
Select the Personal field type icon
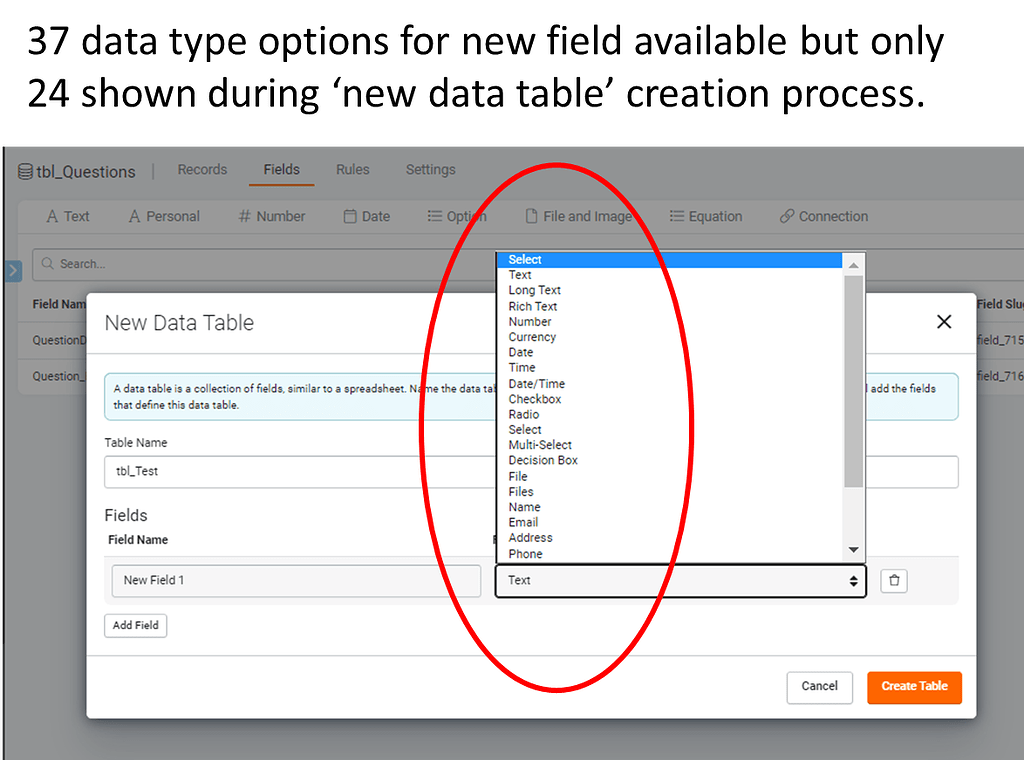coord(136,216)
